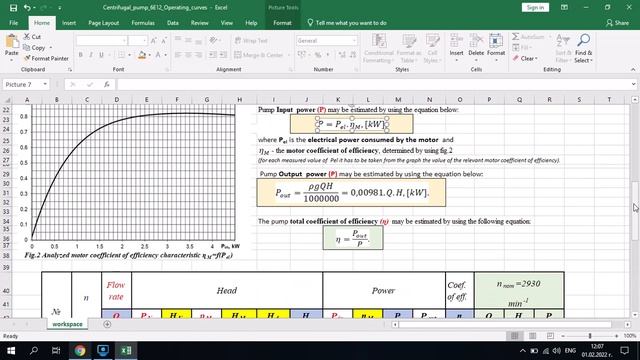Toggle Bold formatting
The image size is (640, 360).
[80, 55]
